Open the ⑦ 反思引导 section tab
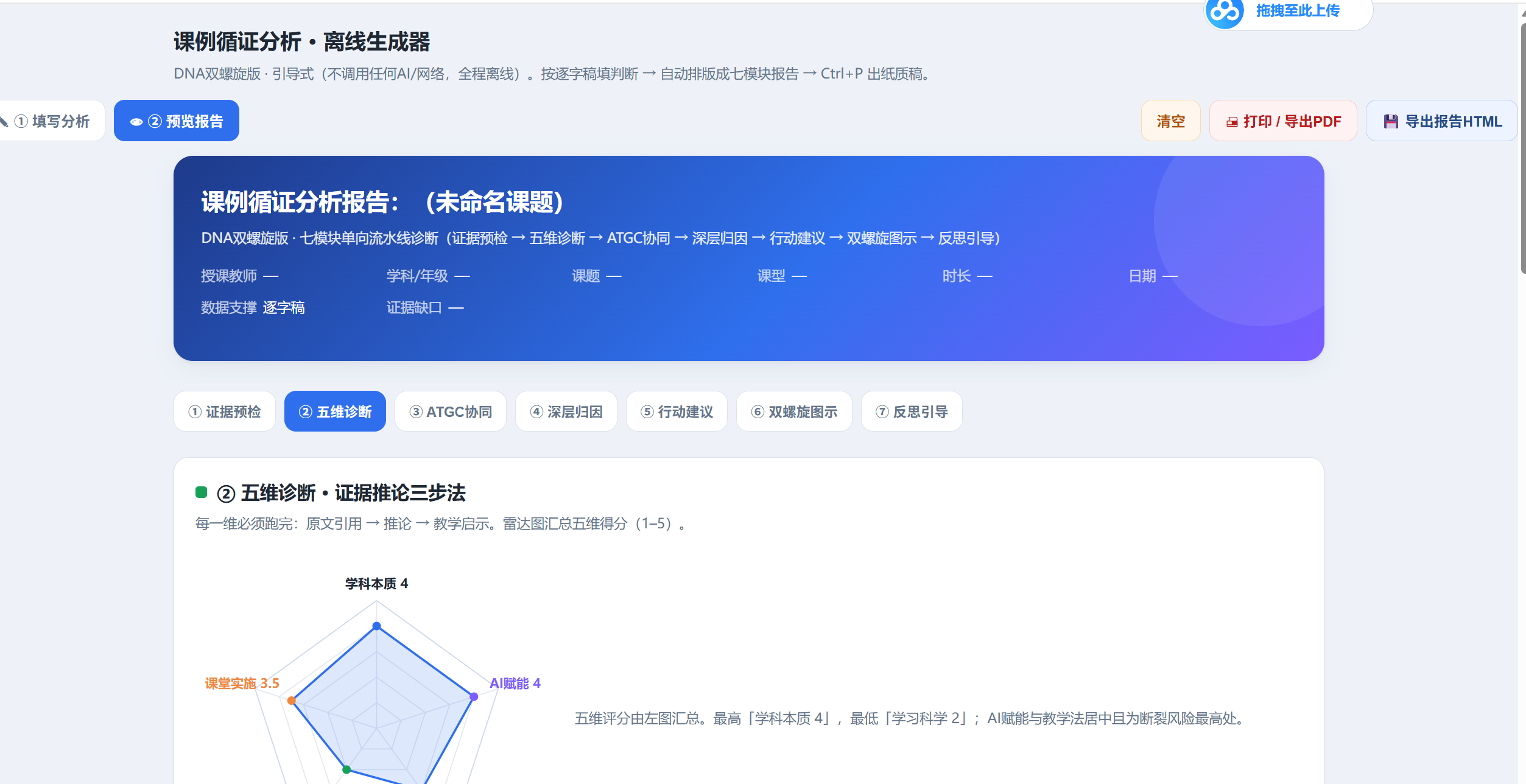1526x784 pixels. pyautogui.click(x=912, y=411)
